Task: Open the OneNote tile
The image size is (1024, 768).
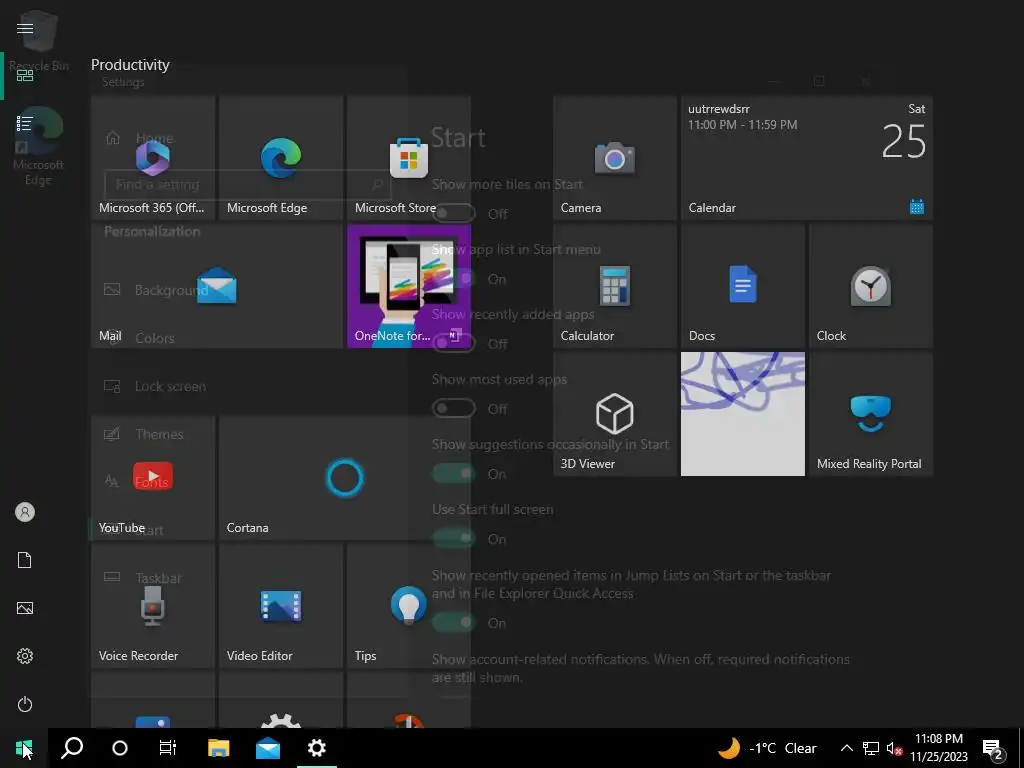Action: tap(409, 285)
